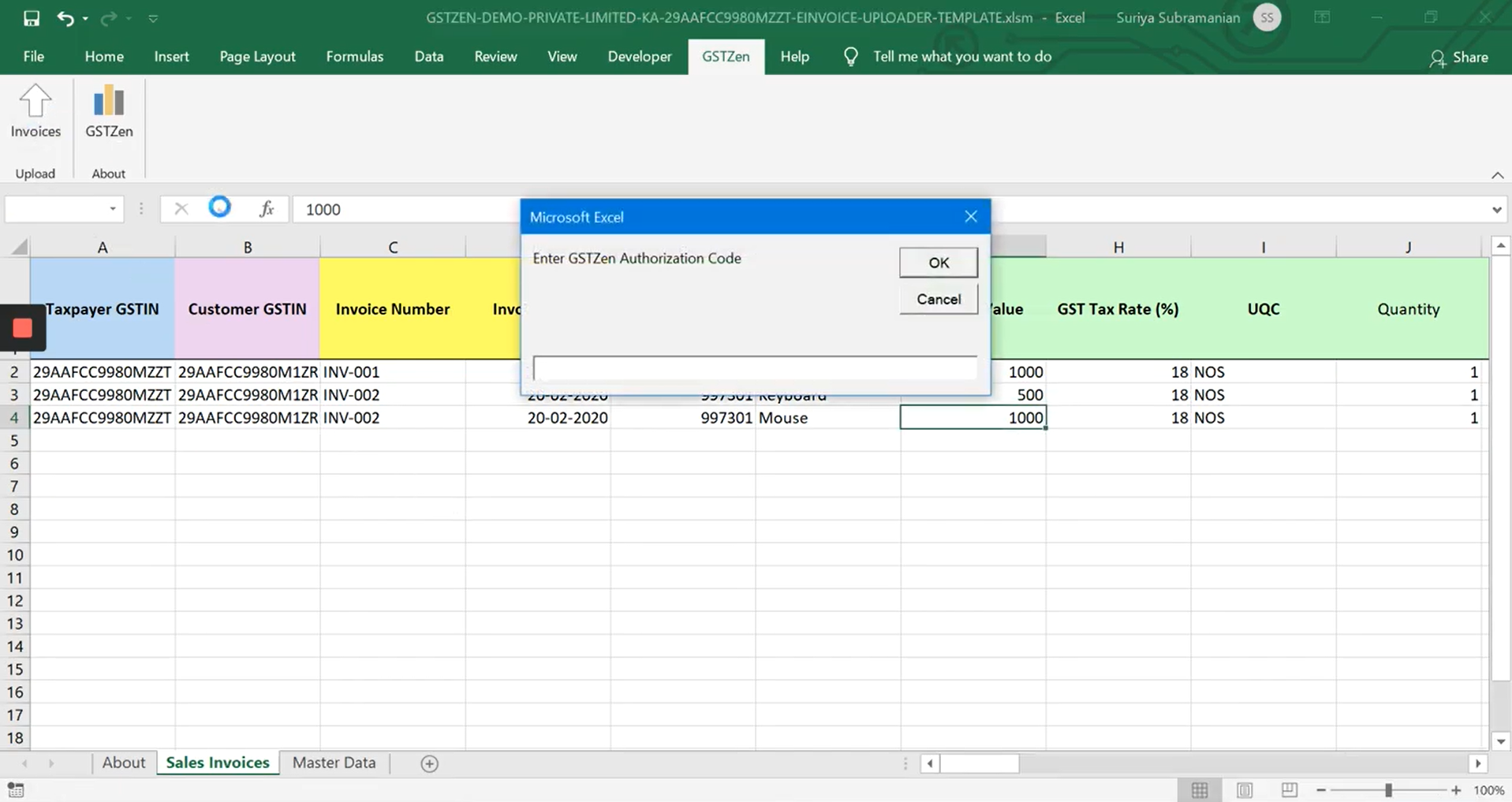Click horizontal scrollbar right arrow
This screenshot has width=1512, height=802.
1477,763
